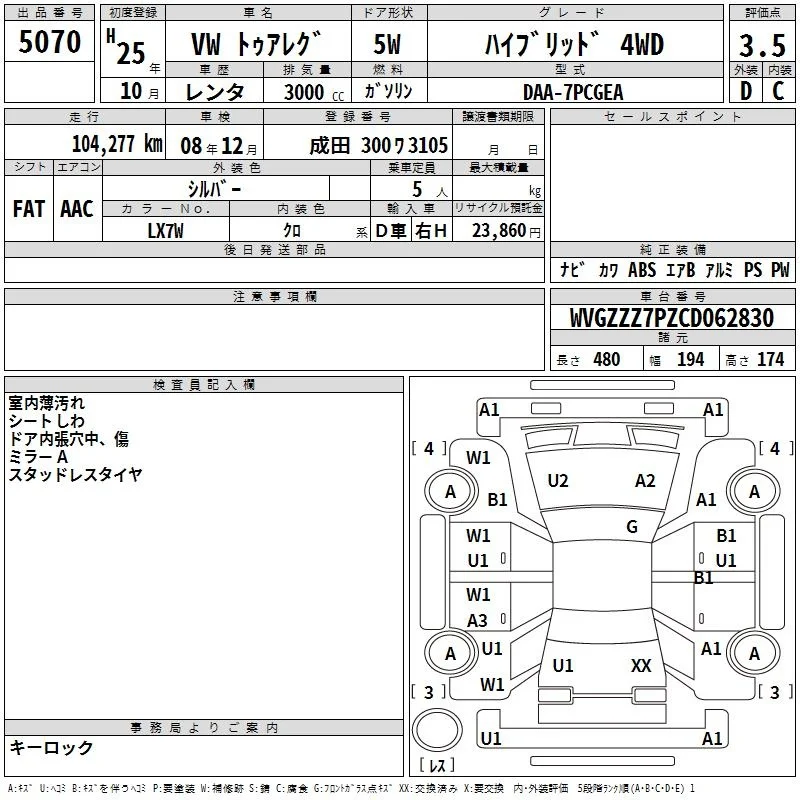The image size is (800, 800).
Task: Click the スタッドレスタイヤ inspector note
Action: click(76, 474)
